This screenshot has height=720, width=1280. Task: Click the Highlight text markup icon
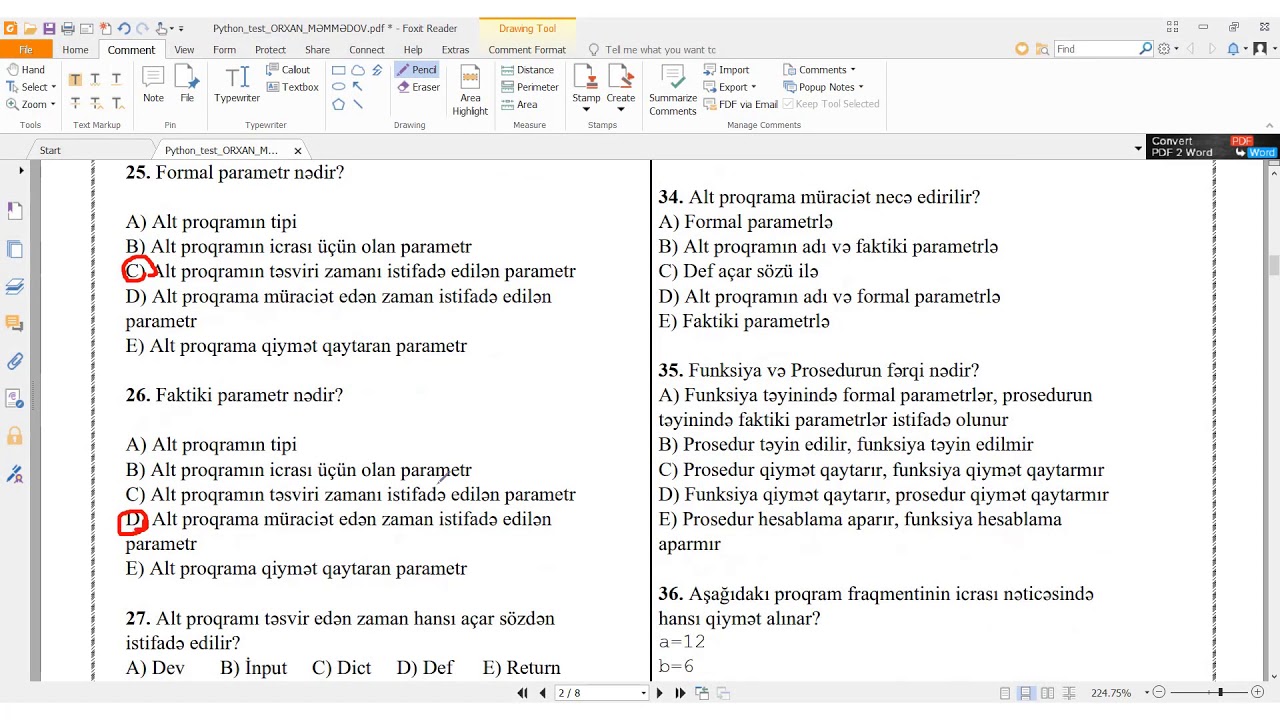point(75,79)
